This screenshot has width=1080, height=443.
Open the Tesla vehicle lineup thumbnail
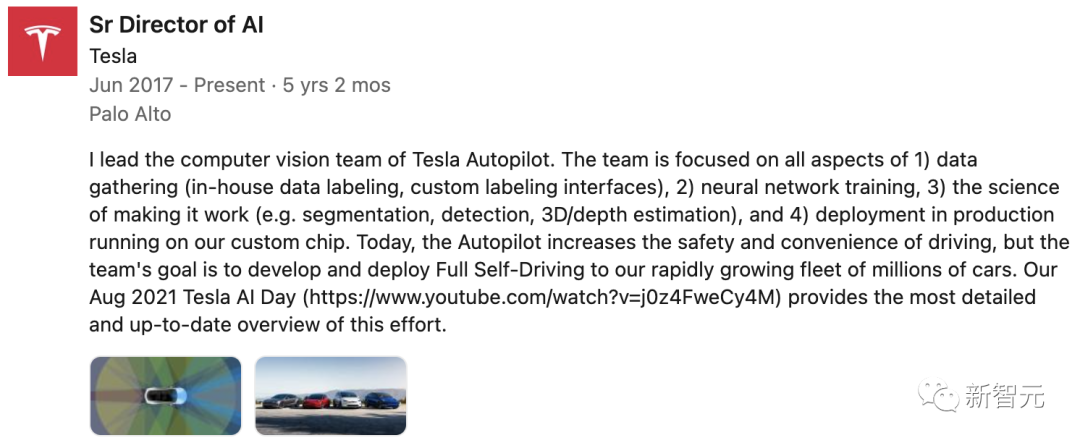(x=330, y=395)
